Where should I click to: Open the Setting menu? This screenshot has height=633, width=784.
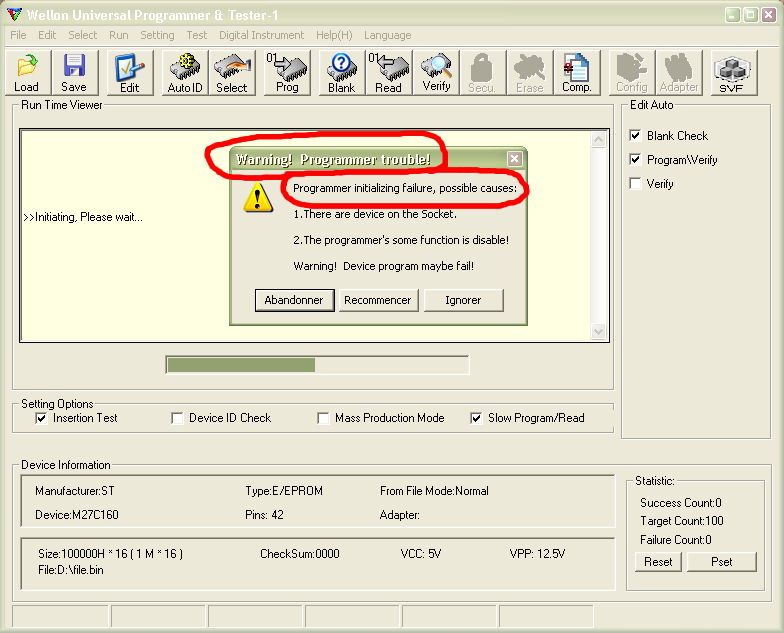157,35
